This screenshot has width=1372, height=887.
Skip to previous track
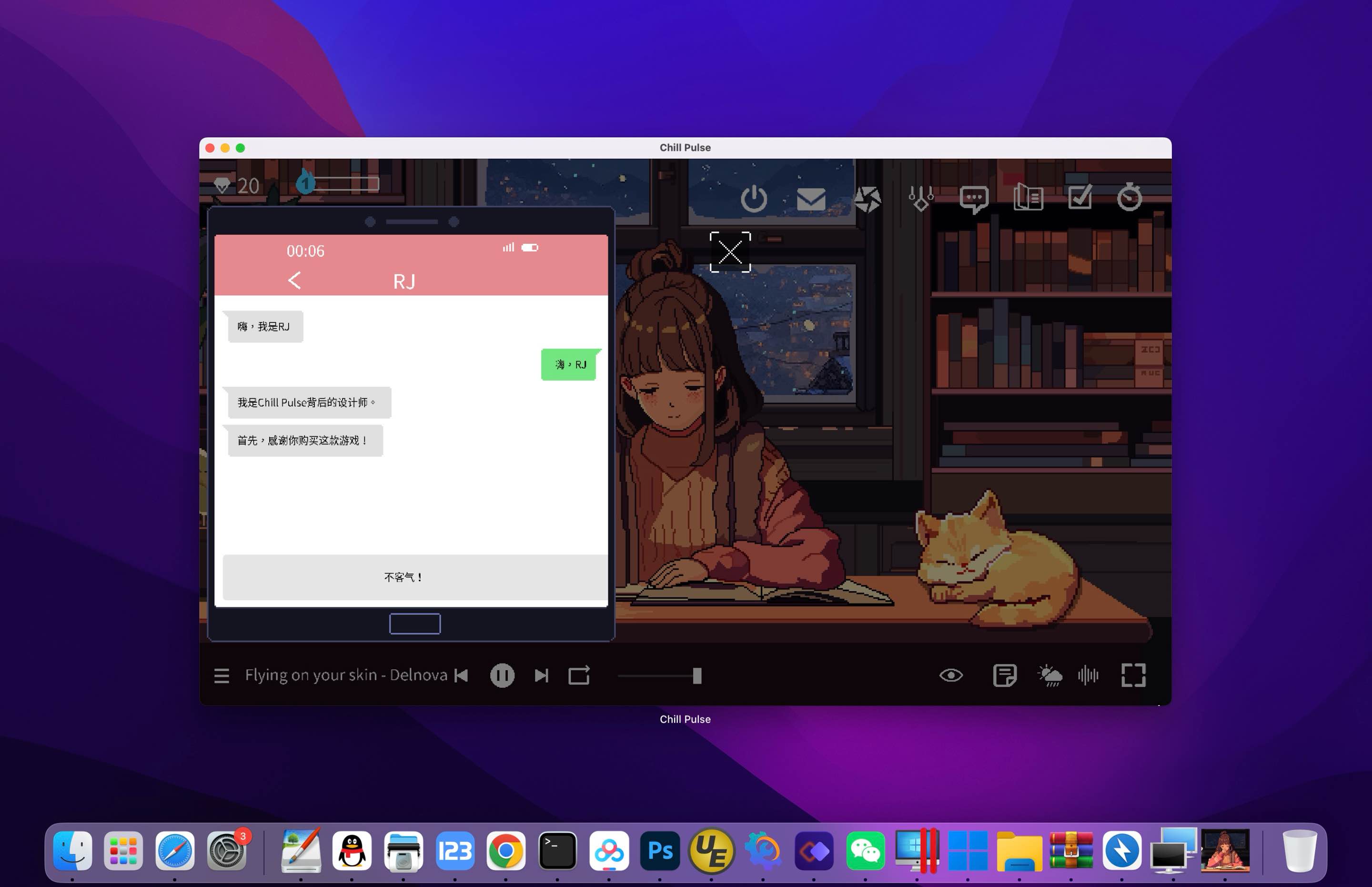tap(461, 675)
